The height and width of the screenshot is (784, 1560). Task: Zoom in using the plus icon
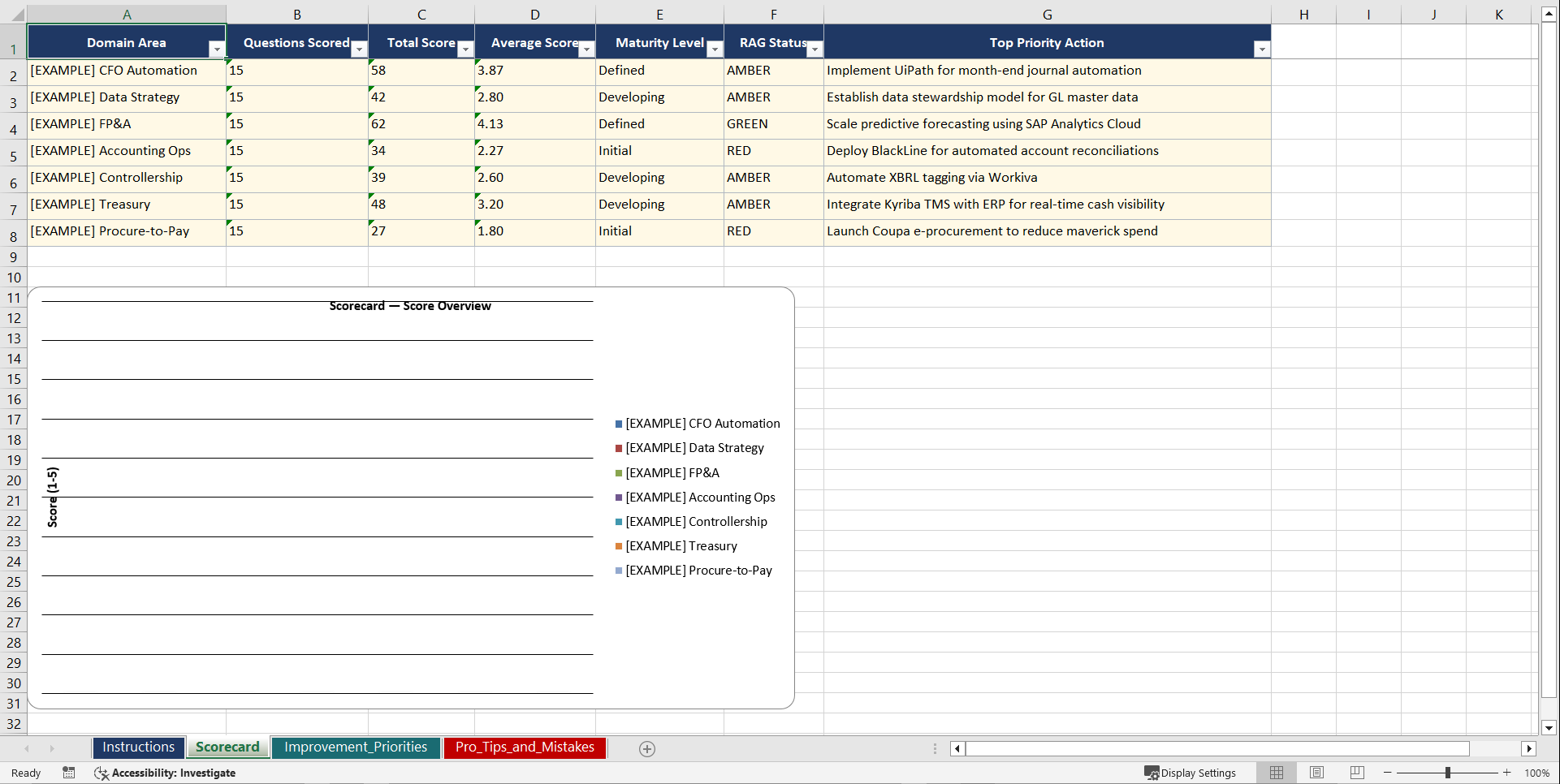coord(1506,773)
